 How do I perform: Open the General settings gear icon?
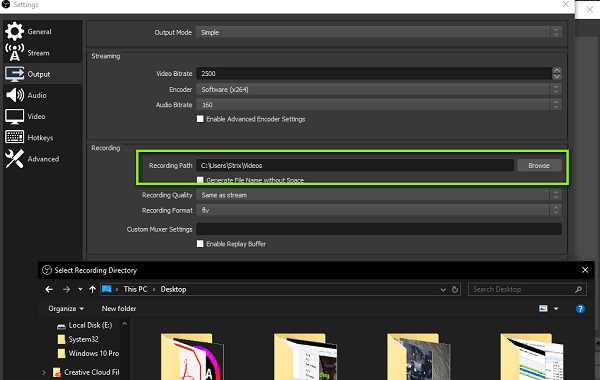(x=15, y=31)
